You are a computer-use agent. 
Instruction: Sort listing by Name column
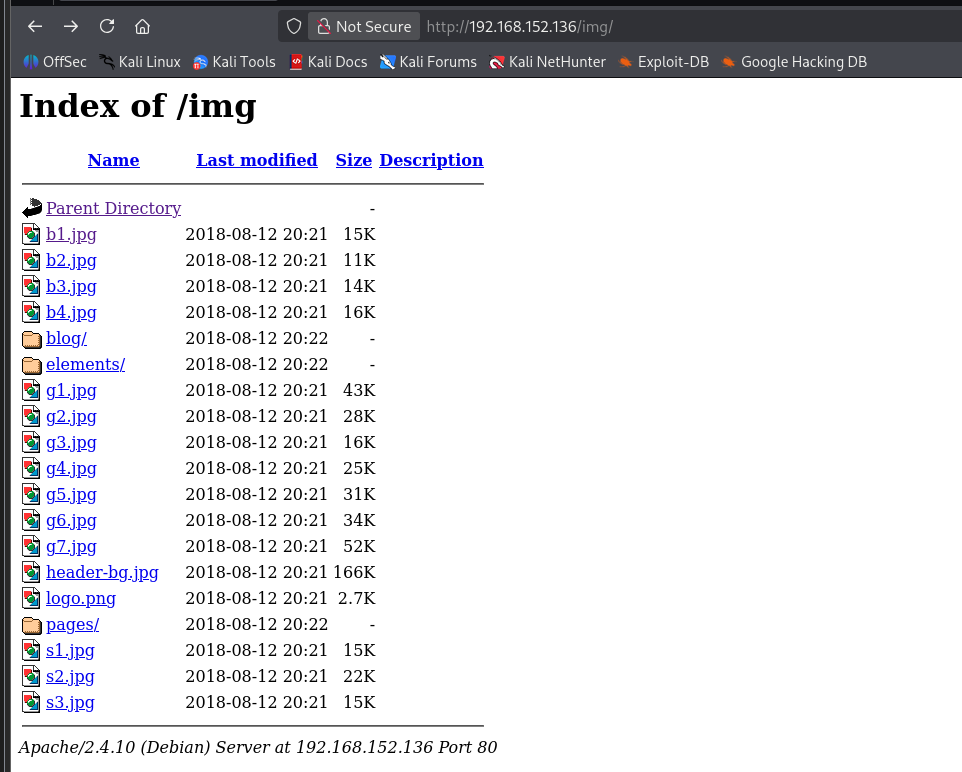[113, 160]
